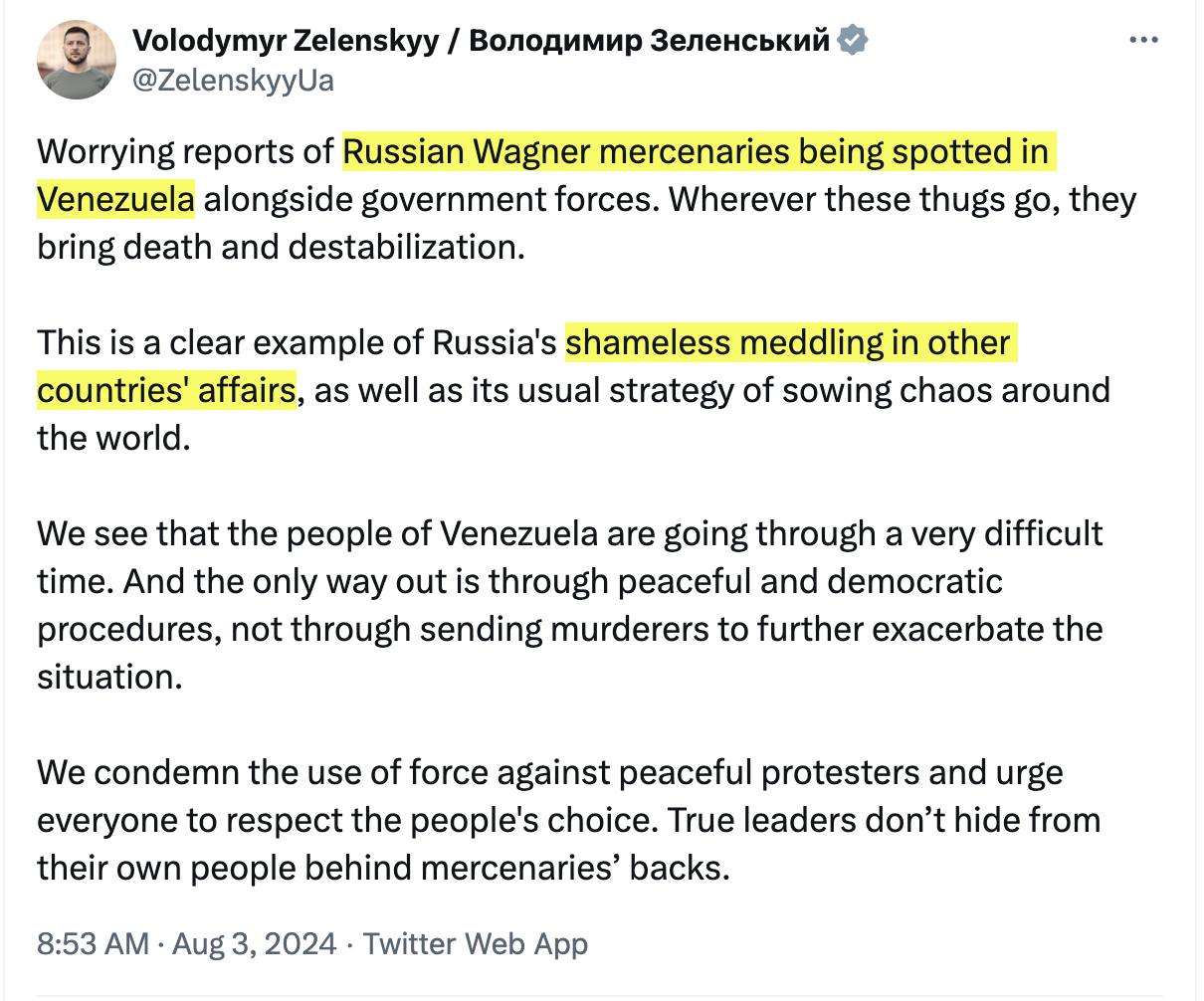Click the opening words "Worrying reports of"
Viewport: 1204px width, 1001px height.
tap(185, 152)
